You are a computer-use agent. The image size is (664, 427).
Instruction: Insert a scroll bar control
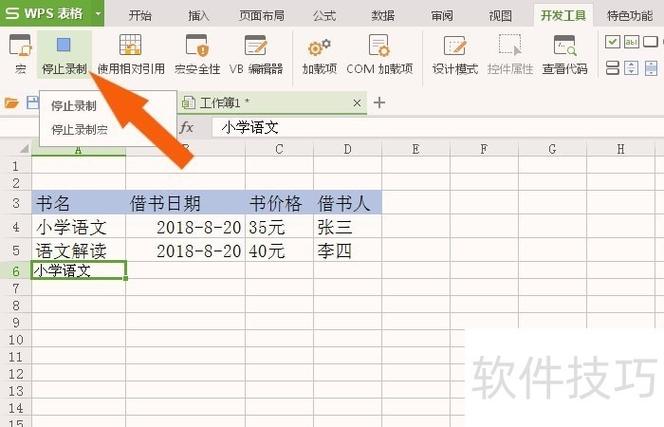tap(651, 68)
